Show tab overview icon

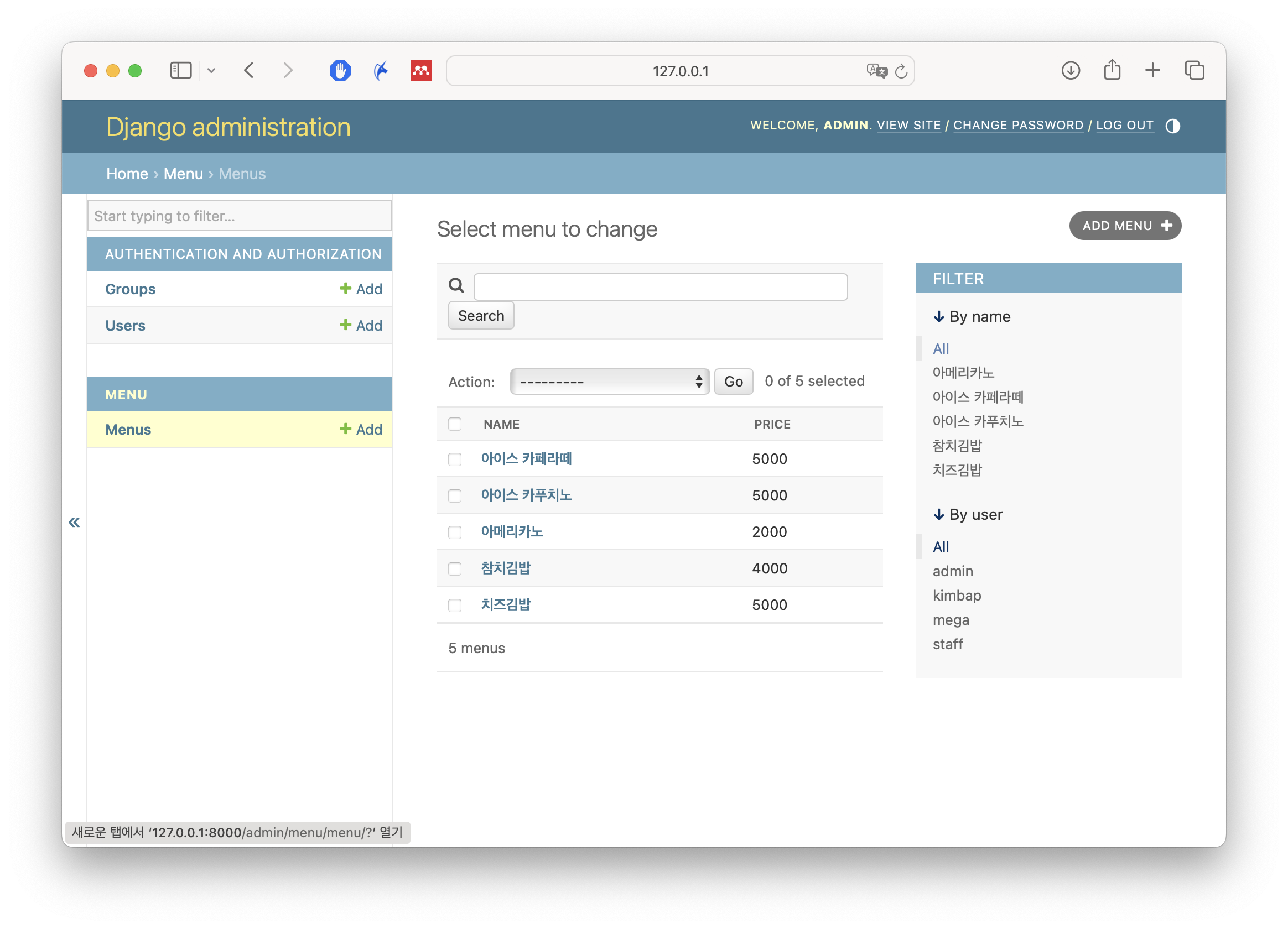coord(1194,71)
